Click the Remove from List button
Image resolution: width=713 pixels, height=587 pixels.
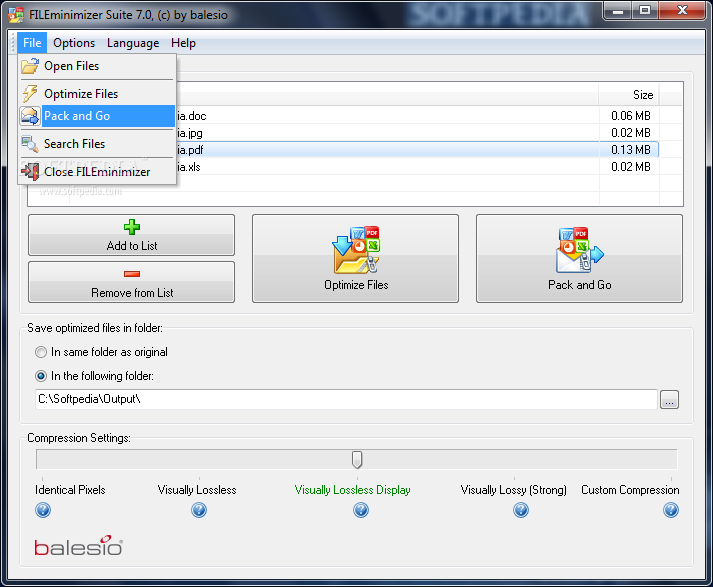point(131,282)
